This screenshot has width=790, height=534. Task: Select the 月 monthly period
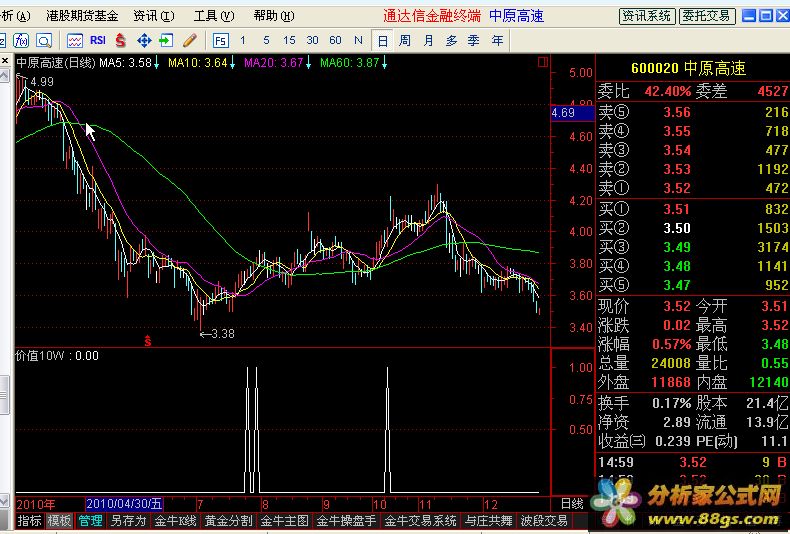pyautogui.click(x=428, y=40)
